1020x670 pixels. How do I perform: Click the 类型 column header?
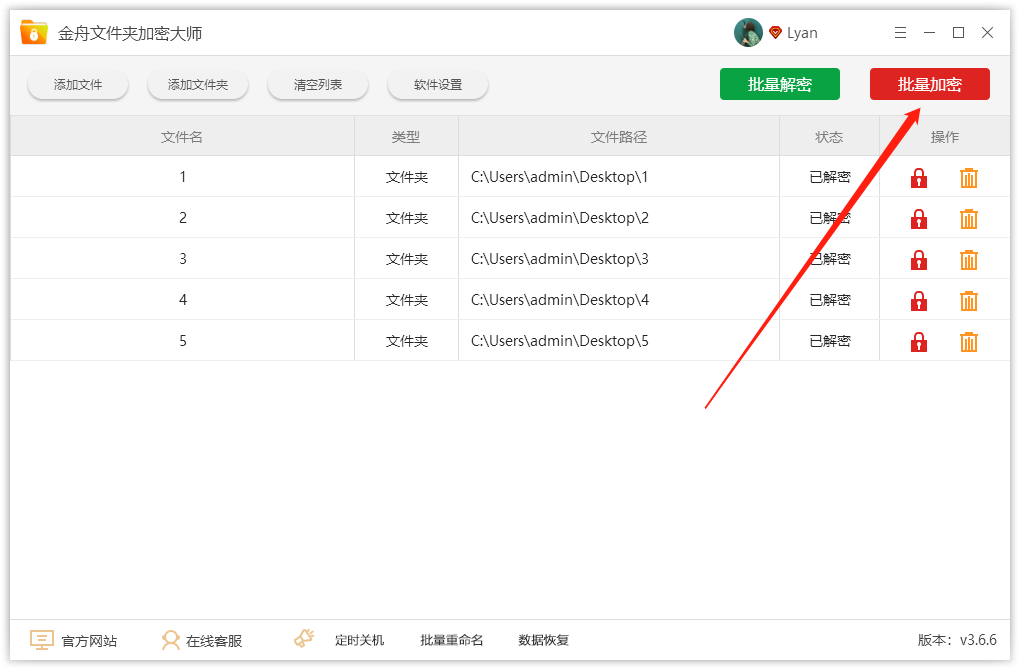[407, 137]
